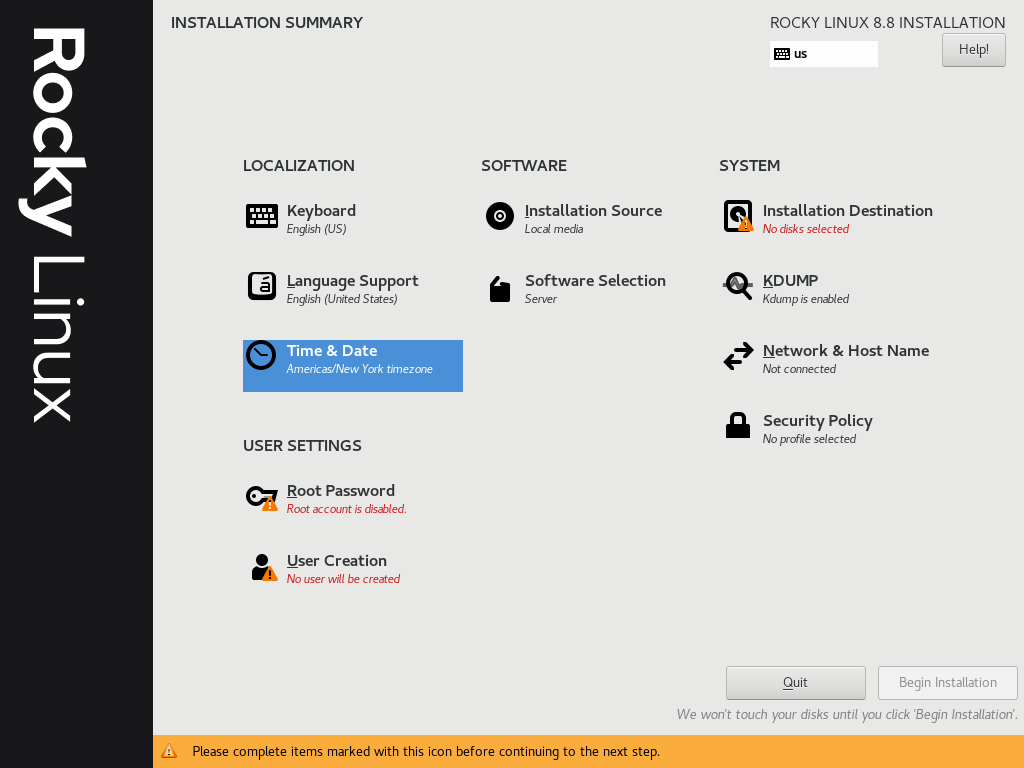Click the Installation Source disc icon

pos(500,216)
